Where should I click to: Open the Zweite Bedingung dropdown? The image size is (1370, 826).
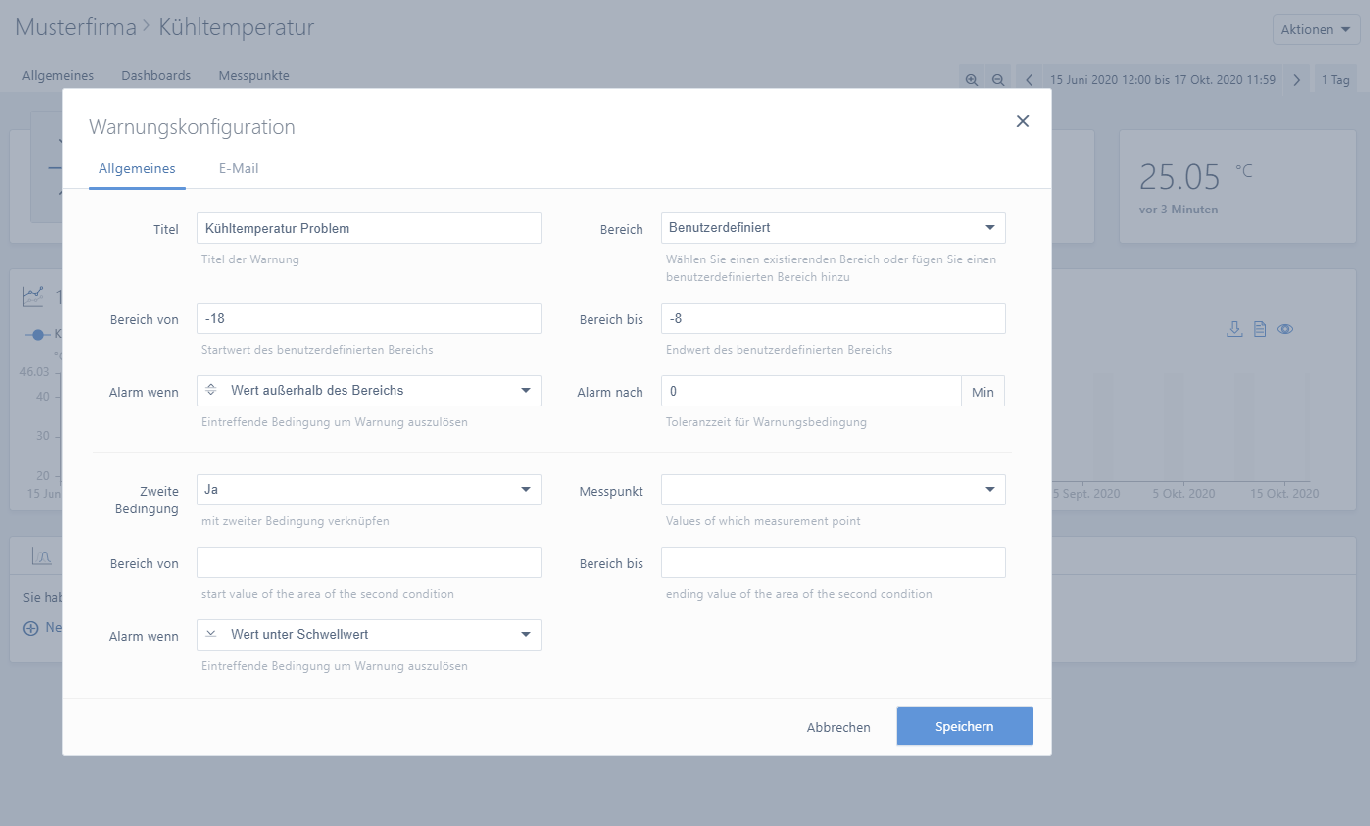click(369, 490)
